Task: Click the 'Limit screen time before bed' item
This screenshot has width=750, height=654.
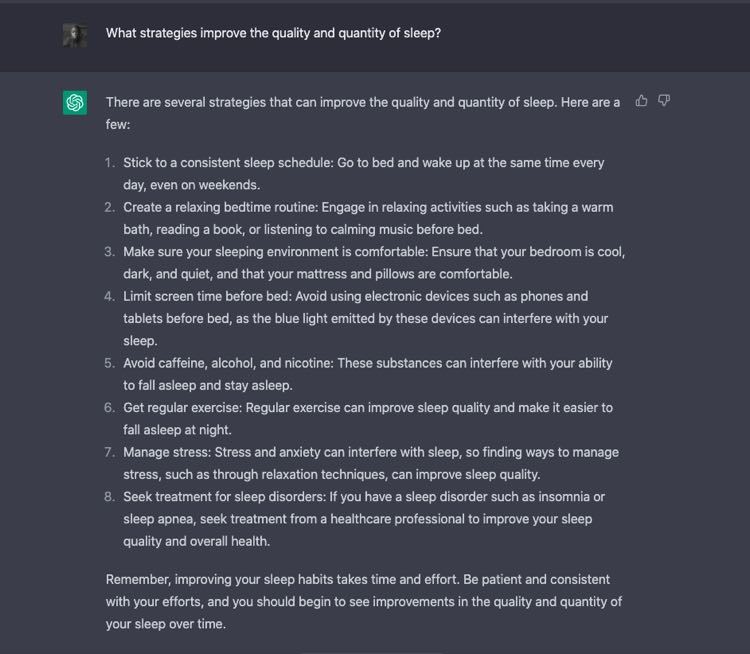Action: click(365, 318)
